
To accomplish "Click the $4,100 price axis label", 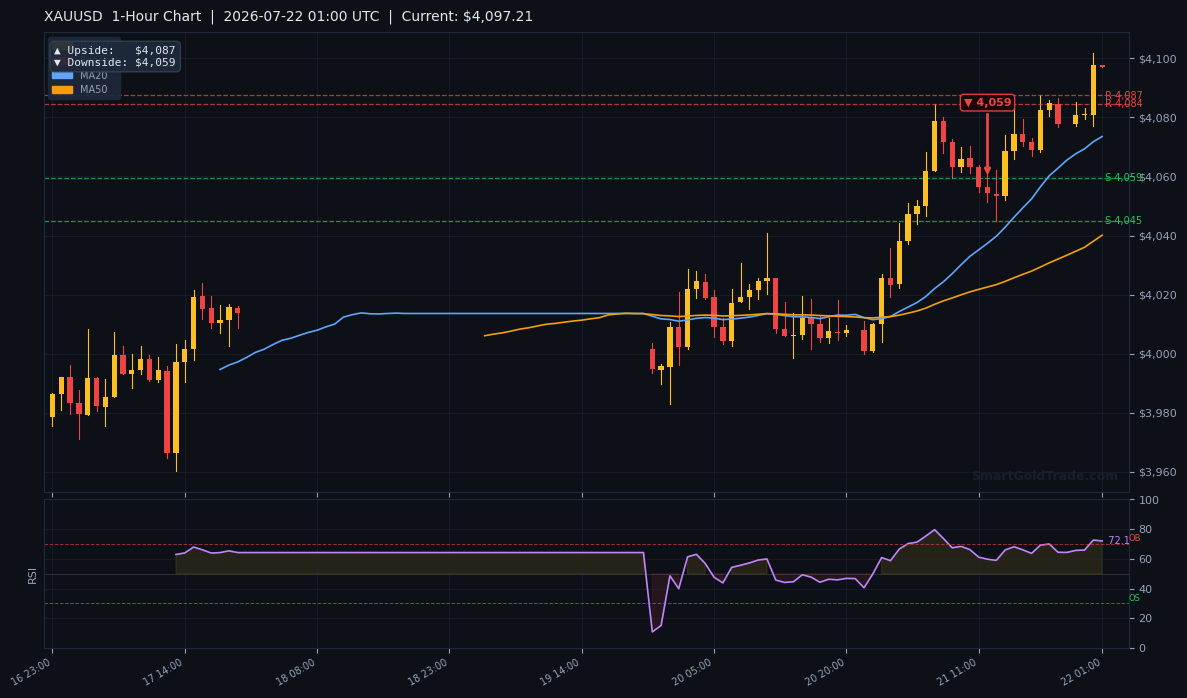I will pos(1157,59).
